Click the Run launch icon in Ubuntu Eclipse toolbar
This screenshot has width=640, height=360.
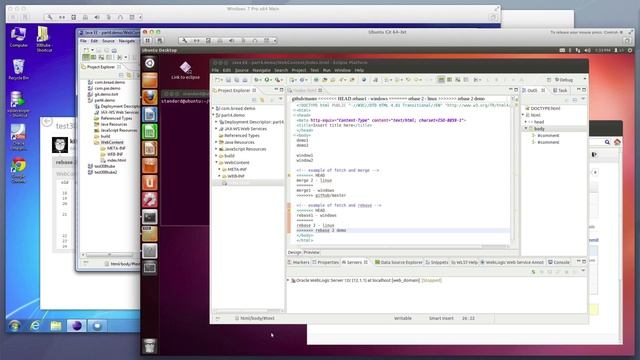[x=267, y=80]
